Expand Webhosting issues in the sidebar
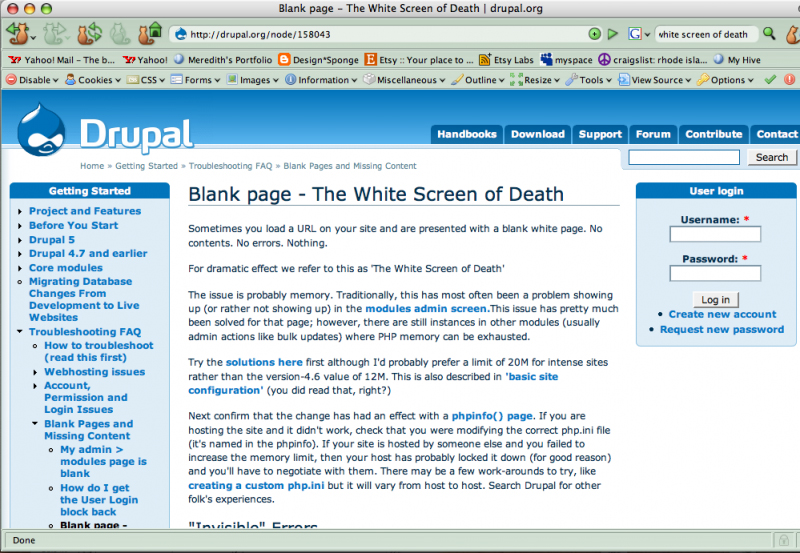The height and width of the screenshot is (553, 800). click(x=35, y=372)
